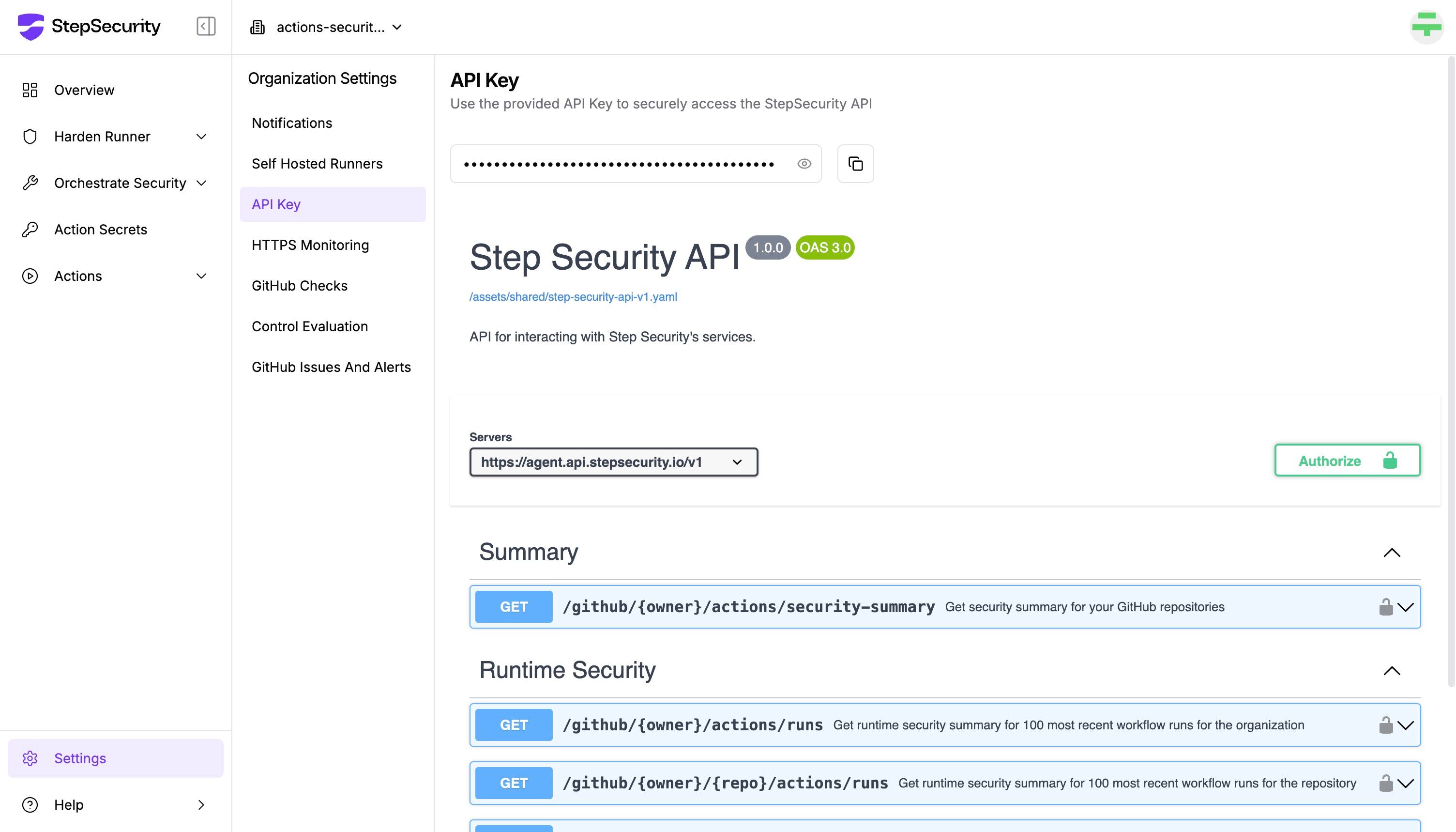The height and width of the screenshot is (832, 1456).
Task: Open Settings in the sidebar
Action: click(x=115, y=758)
